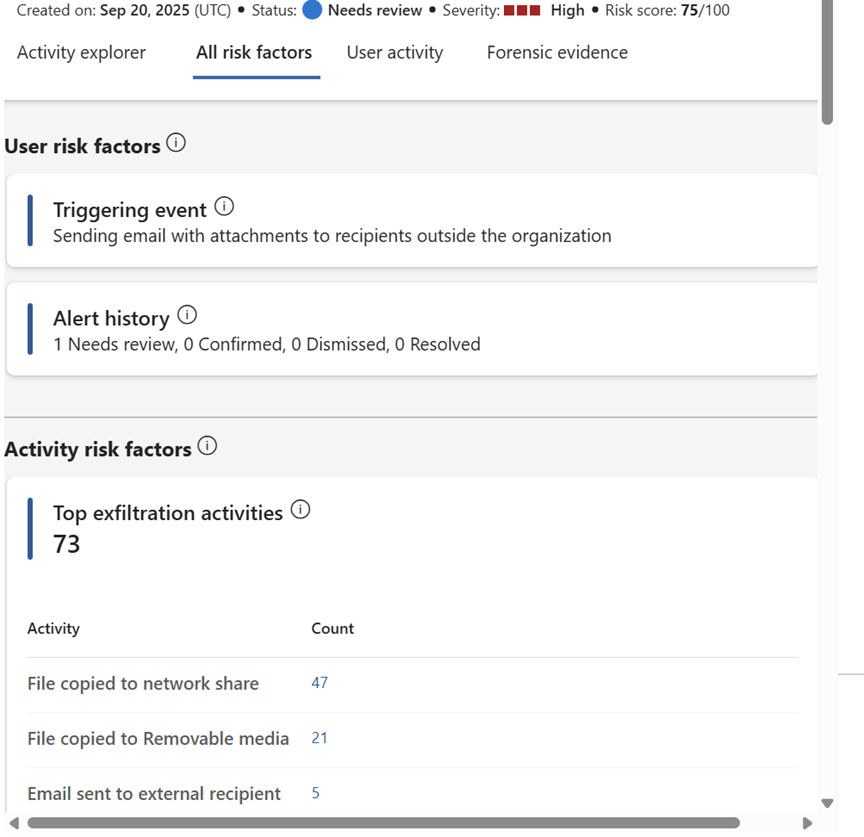Screen dimensions: 864x837
Task: Click info icon by Top exfiltration activities
Action: (300, 510)
